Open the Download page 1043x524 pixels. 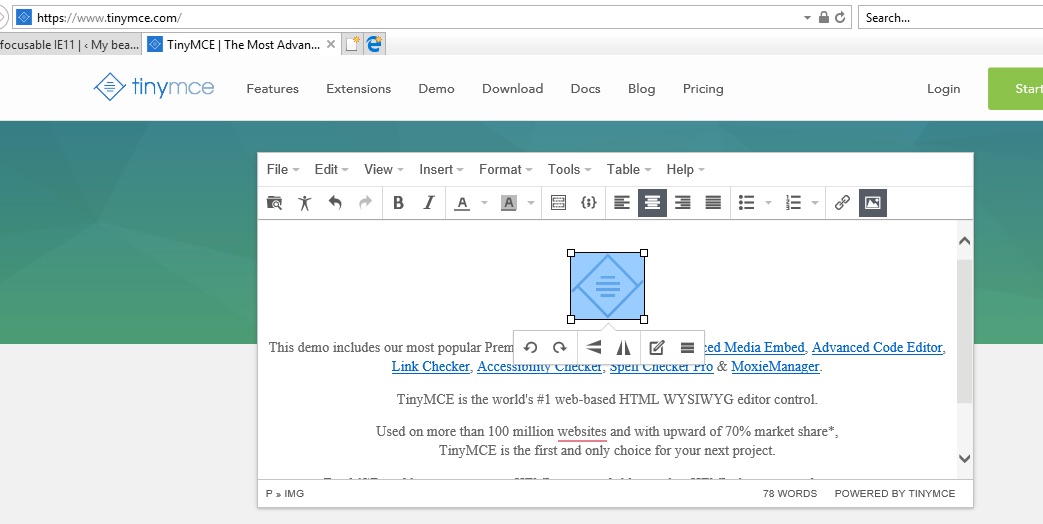(x=512, y=88)
